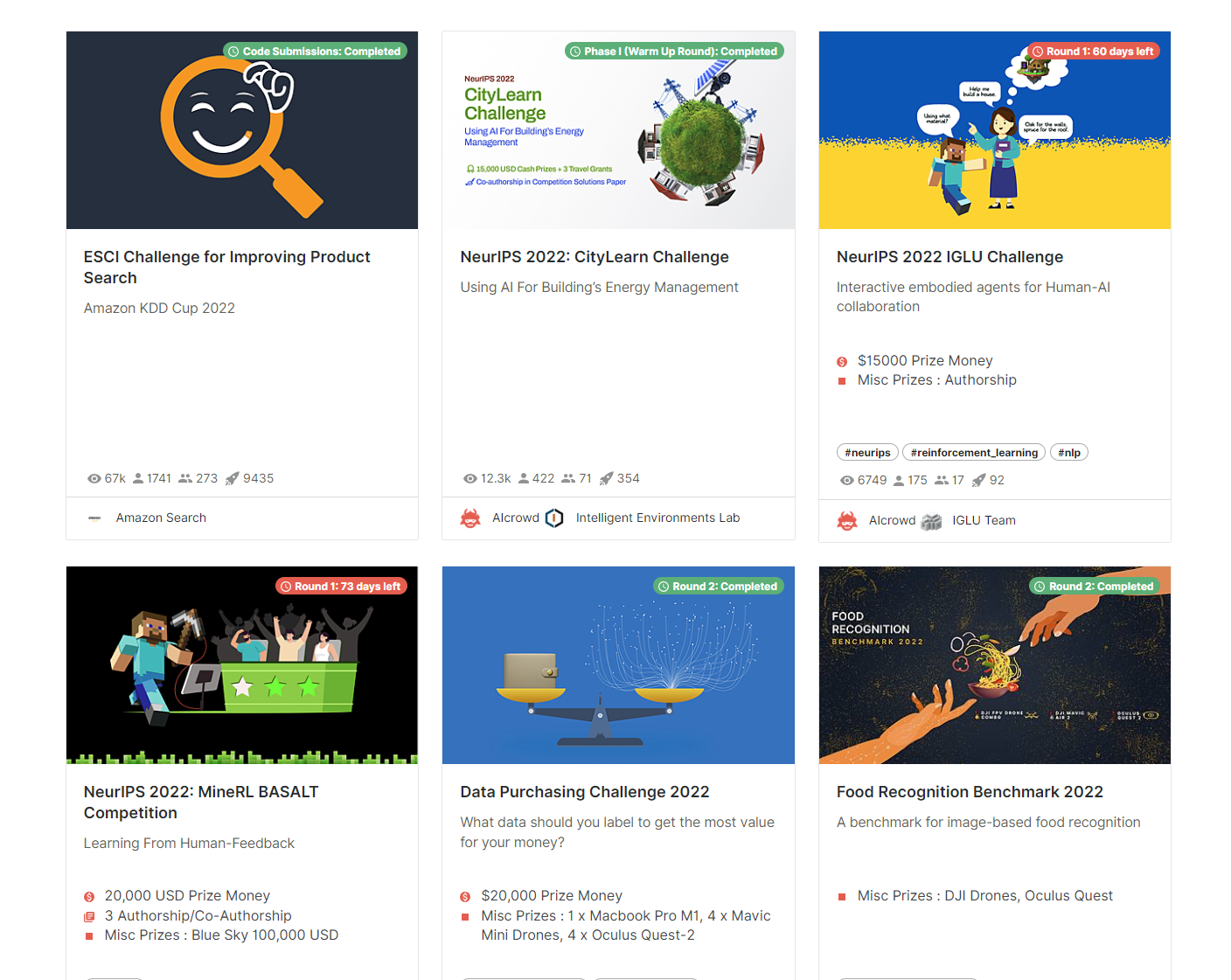
Task: Select the #neurips tag
Action: pyautogui.click(x=867, y=453)
